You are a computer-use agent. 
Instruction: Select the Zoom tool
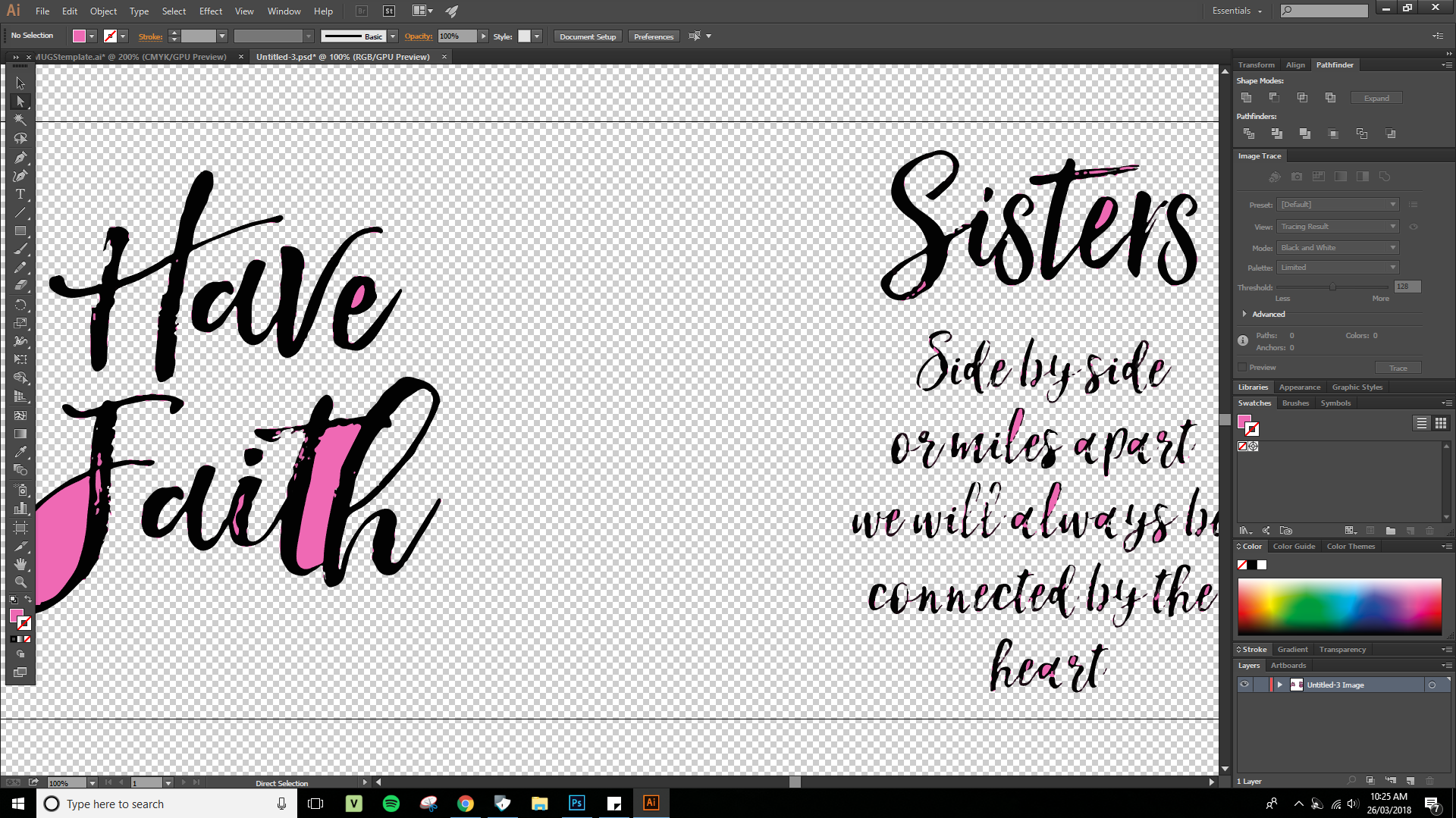pyautogui.click(x=20, y=582)
